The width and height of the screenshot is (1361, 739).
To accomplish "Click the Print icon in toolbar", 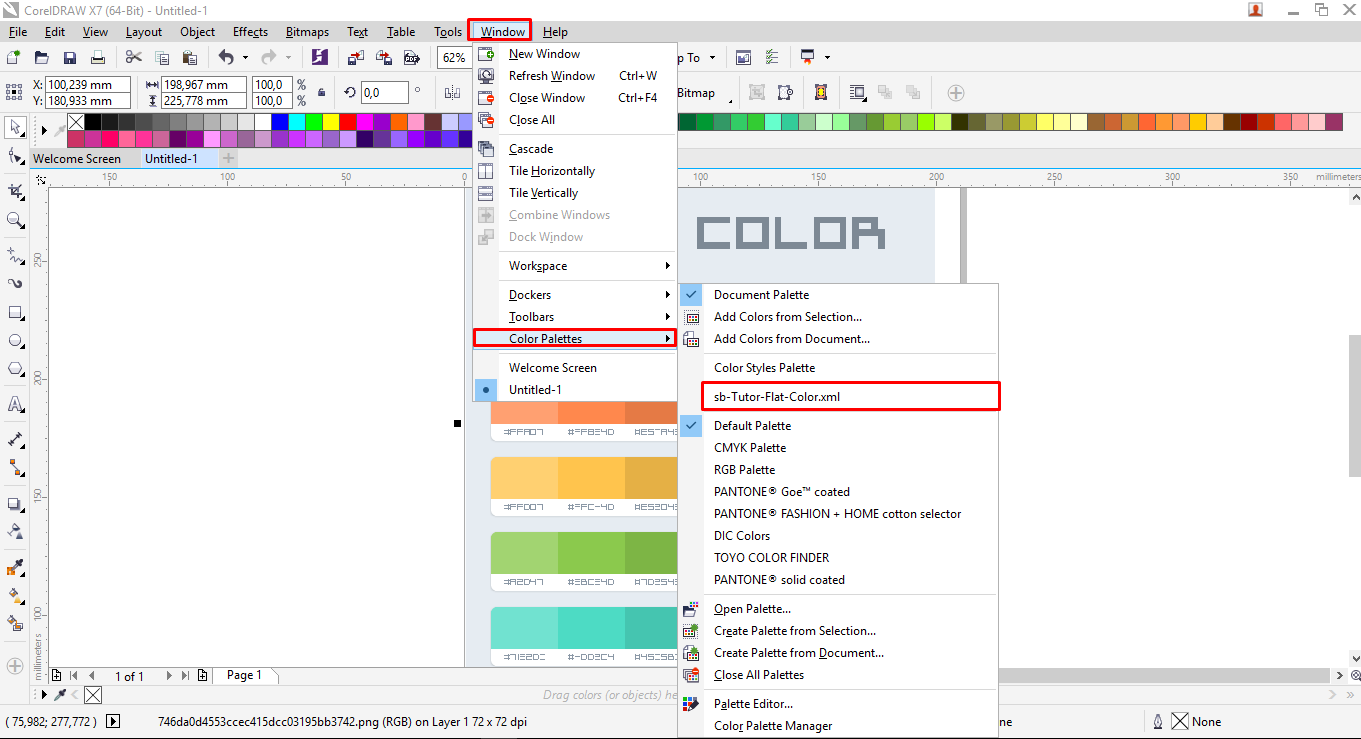I will [x=98, y=58].
